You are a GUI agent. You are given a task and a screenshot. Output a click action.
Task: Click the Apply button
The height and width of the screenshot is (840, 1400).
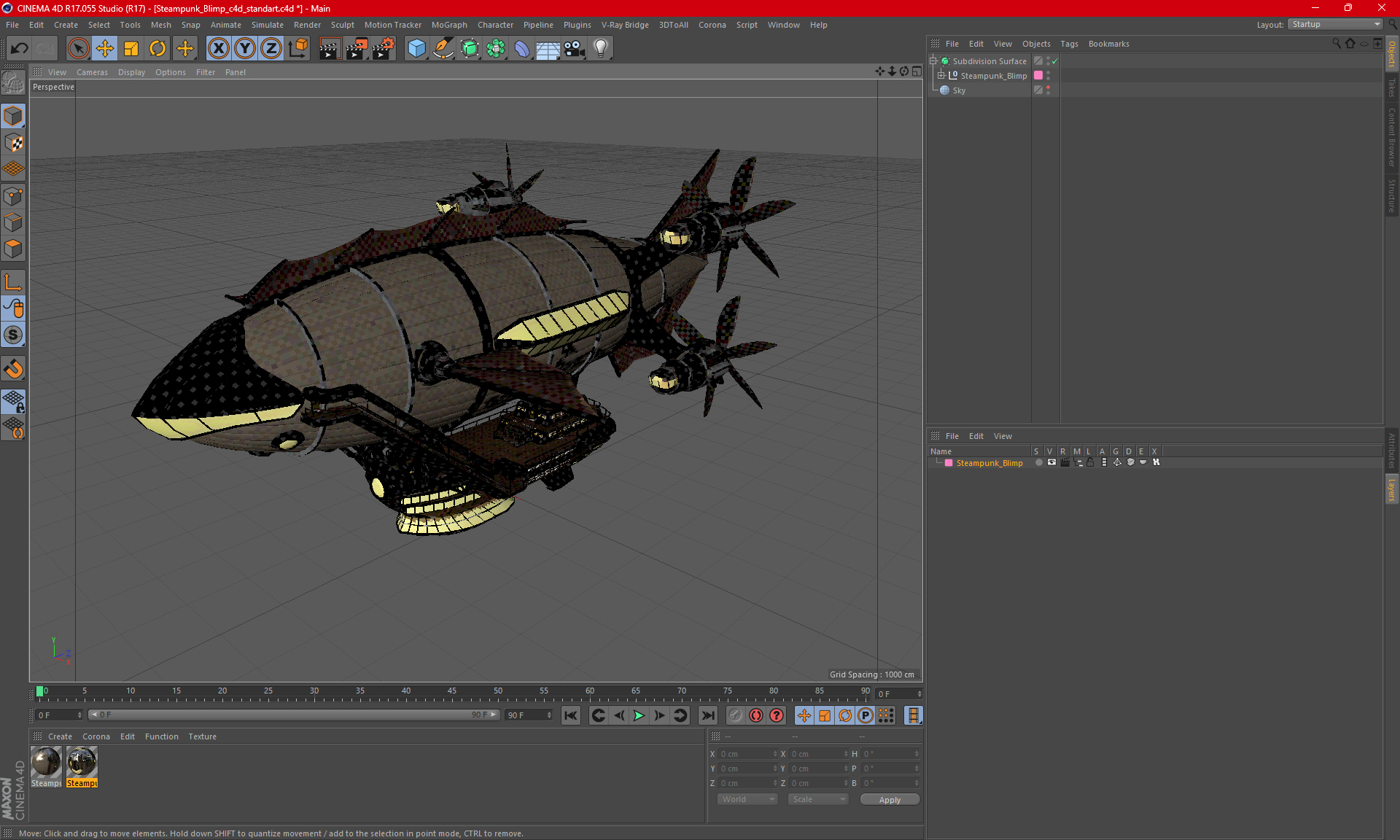pyautogui.click(x=890, y=800)
